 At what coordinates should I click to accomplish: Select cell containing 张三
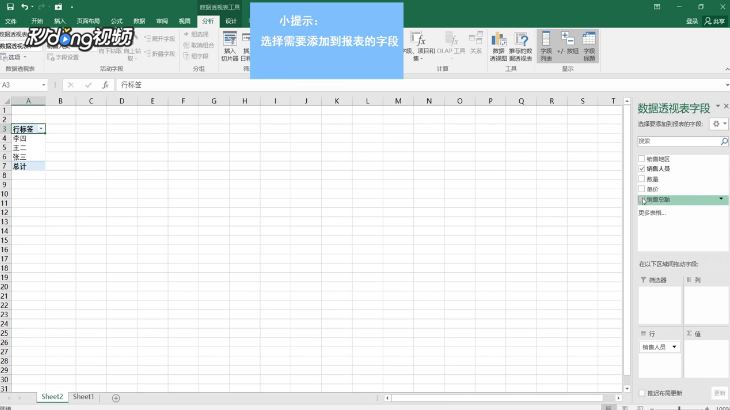coord(28,157)
